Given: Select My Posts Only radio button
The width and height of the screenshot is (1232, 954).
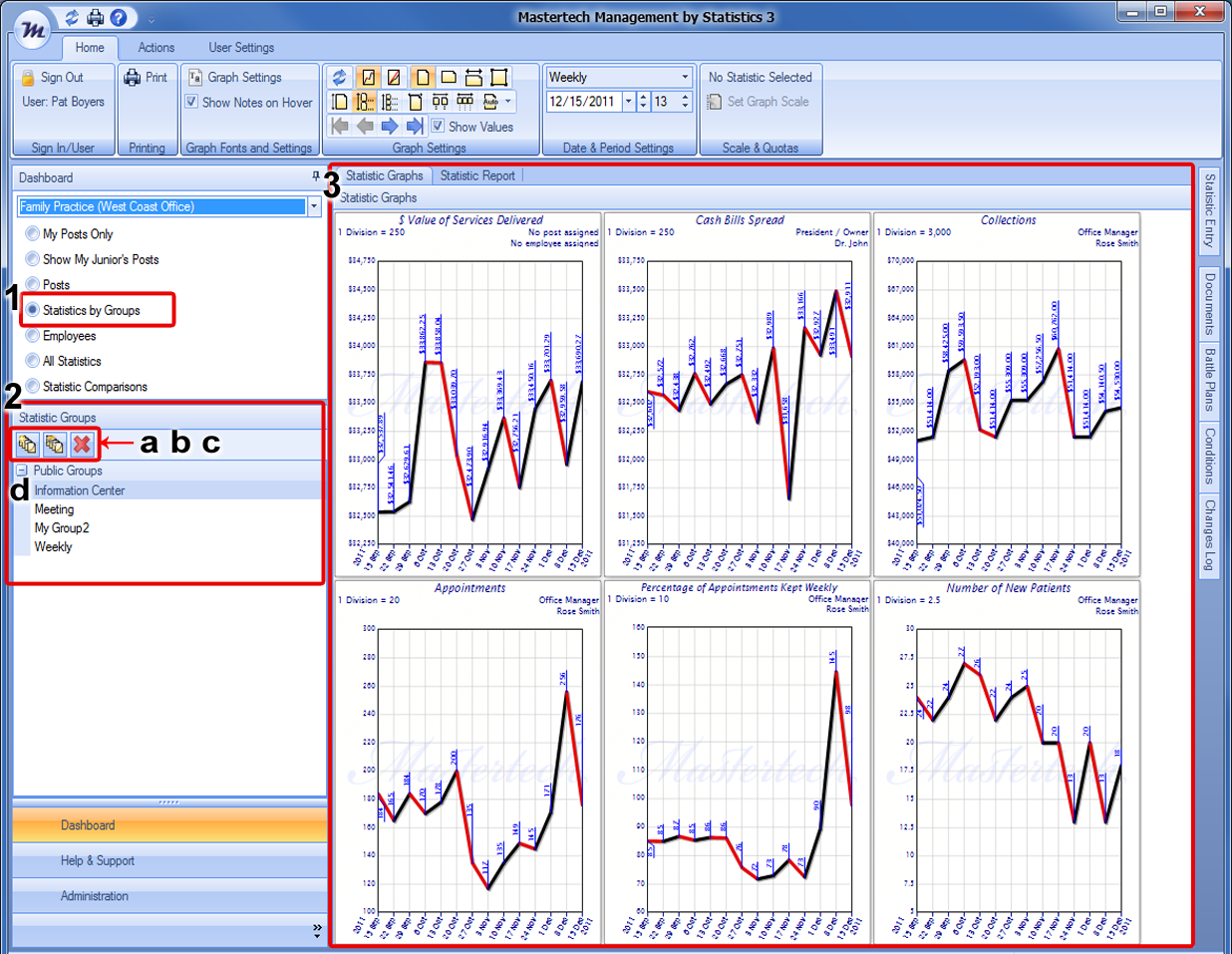Looking at the screenshot, I should click(33, 233).
